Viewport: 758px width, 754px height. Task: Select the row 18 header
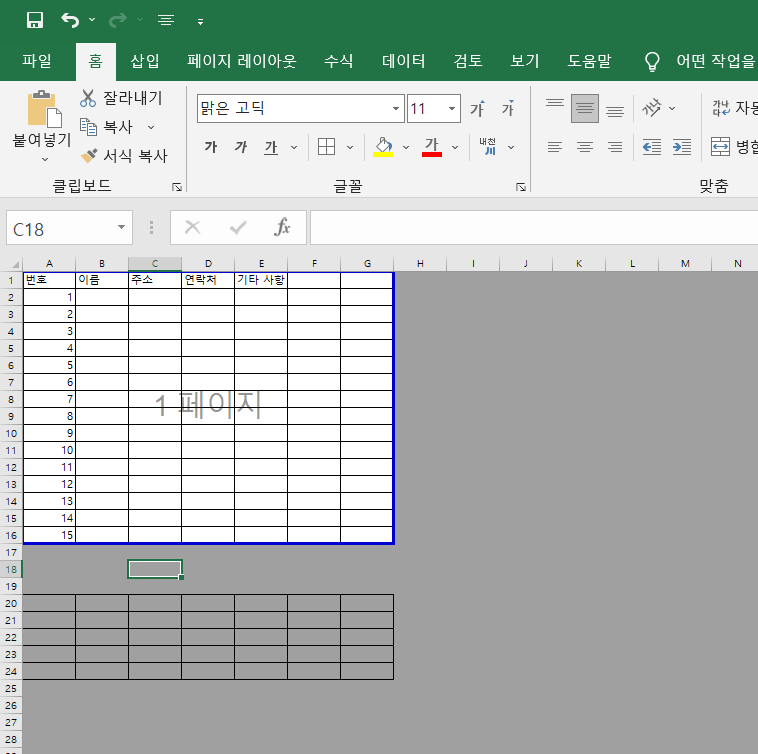click(11, 569)
